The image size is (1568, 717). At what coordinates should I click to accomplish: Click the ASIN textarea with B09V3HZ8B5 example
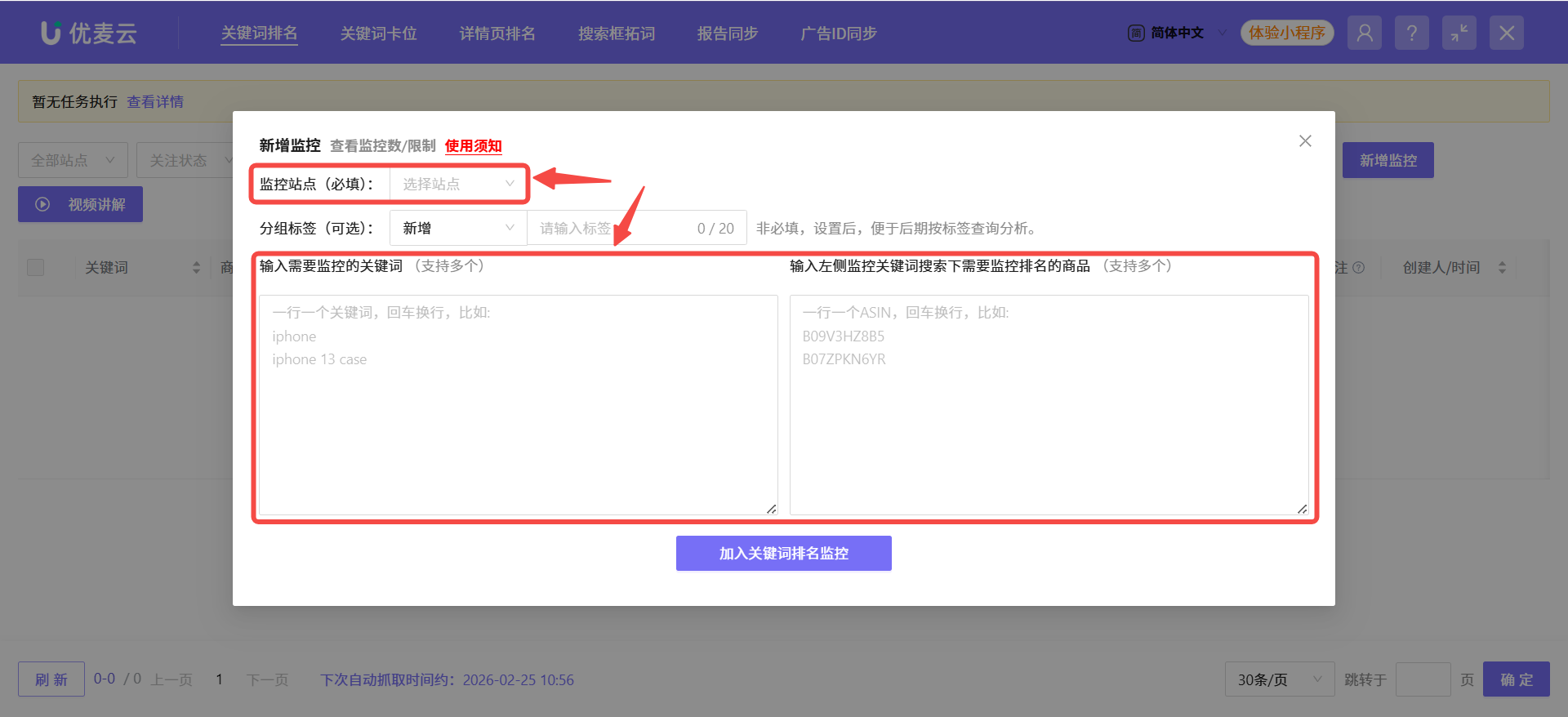coord(1049,405)
